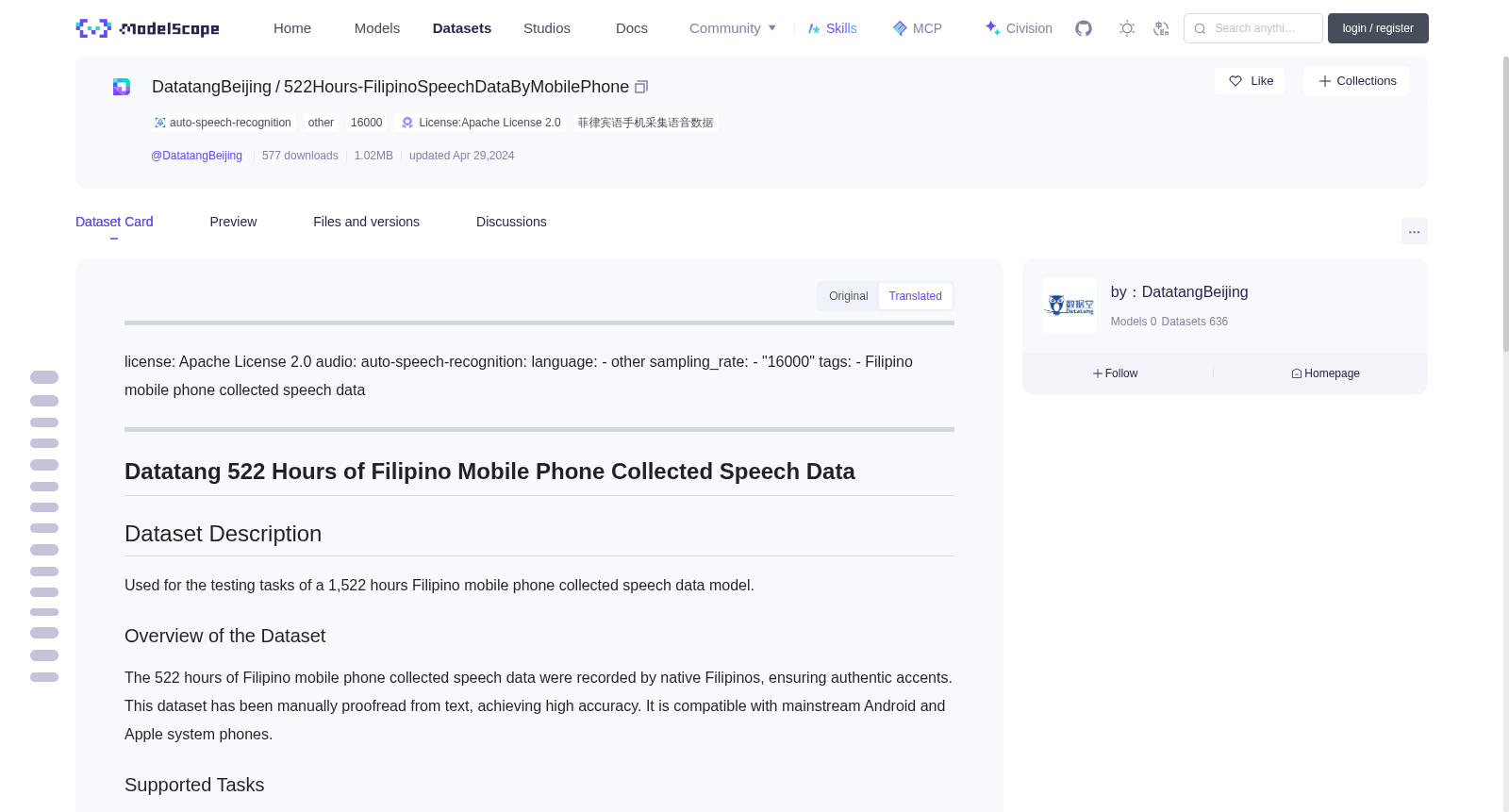1509x812 pixels.
Task: Copy the dataset name with the copy icon
Action: click(x=641, y=87)
